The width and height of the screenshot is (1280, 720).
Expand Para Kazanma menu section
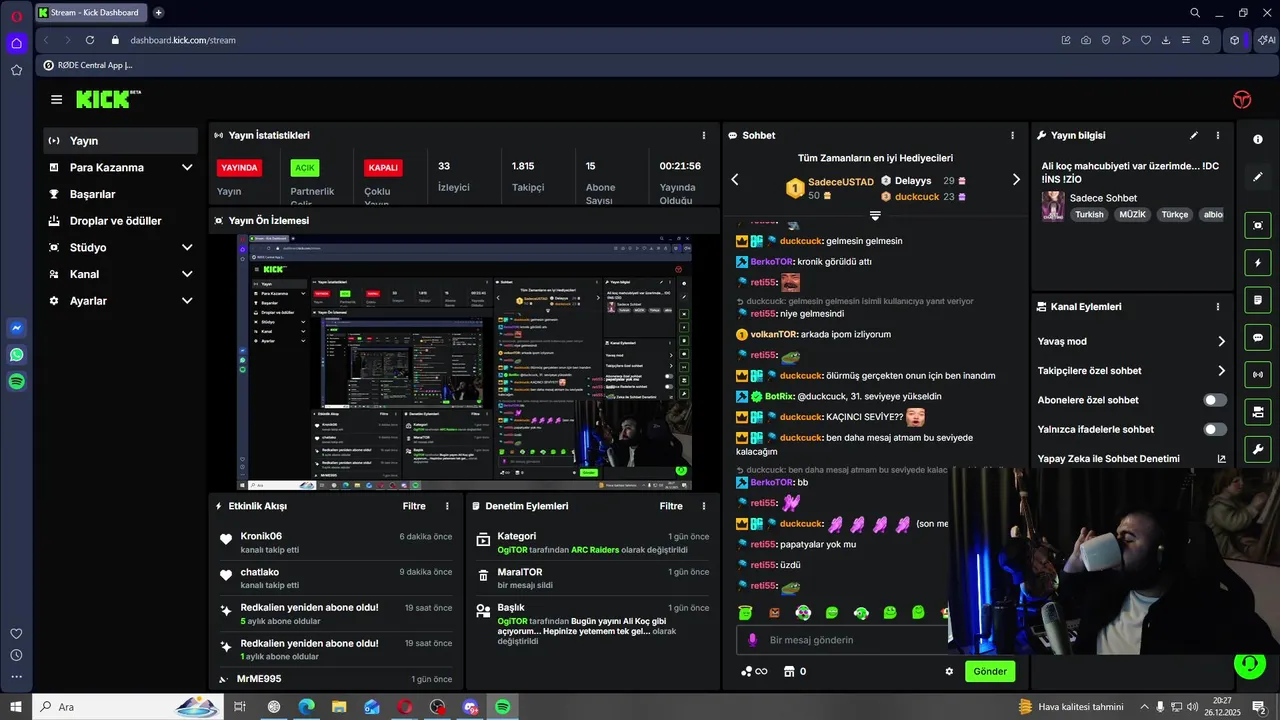click(187, 167)
